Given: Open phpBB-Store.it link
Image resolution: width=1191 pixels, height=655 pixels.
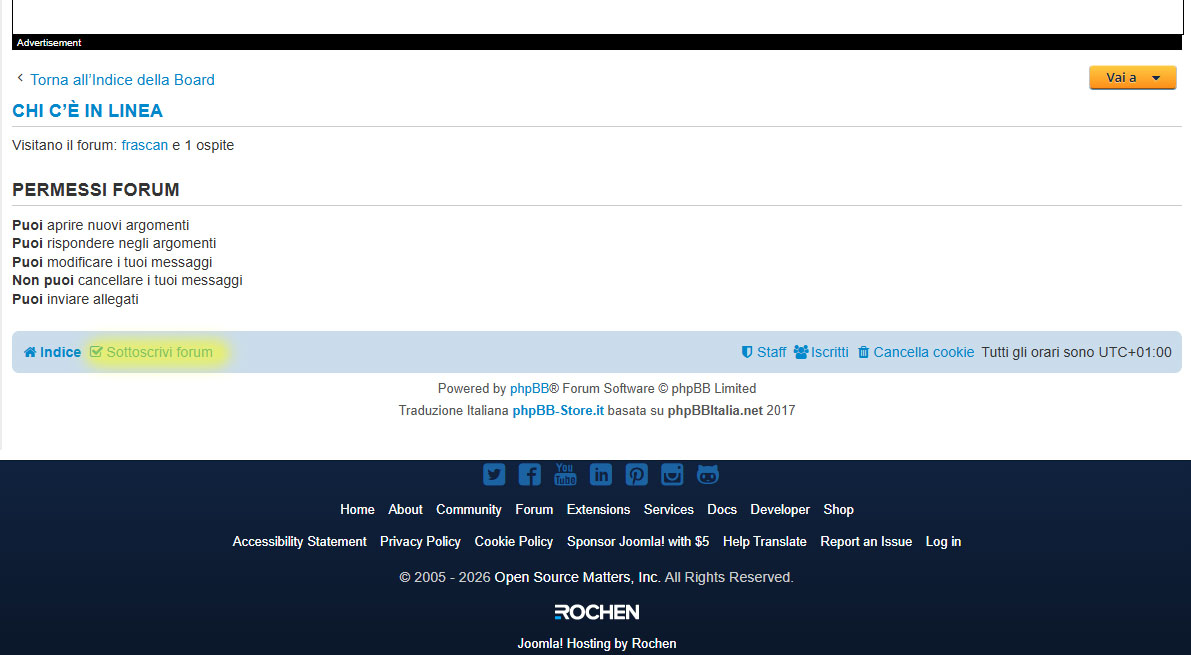Looking at the screenshot, I should click(558, 410).
